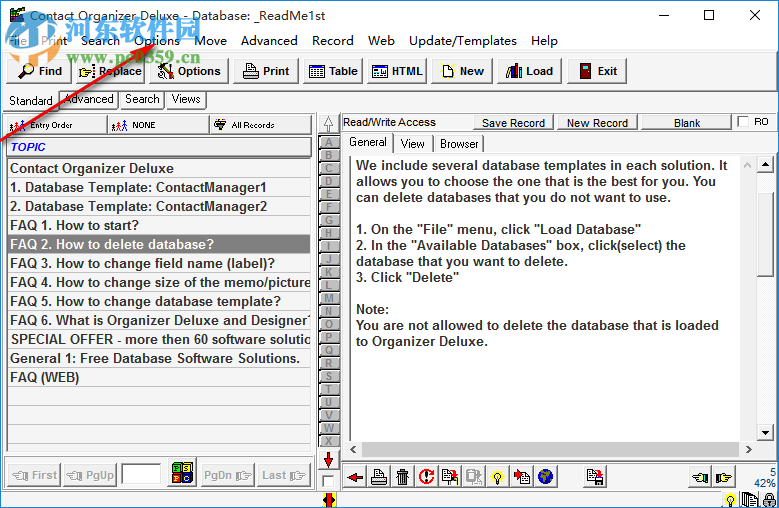
Task: Click the New toolbar button
Action: pyautogui.click(x=462, y=71)
